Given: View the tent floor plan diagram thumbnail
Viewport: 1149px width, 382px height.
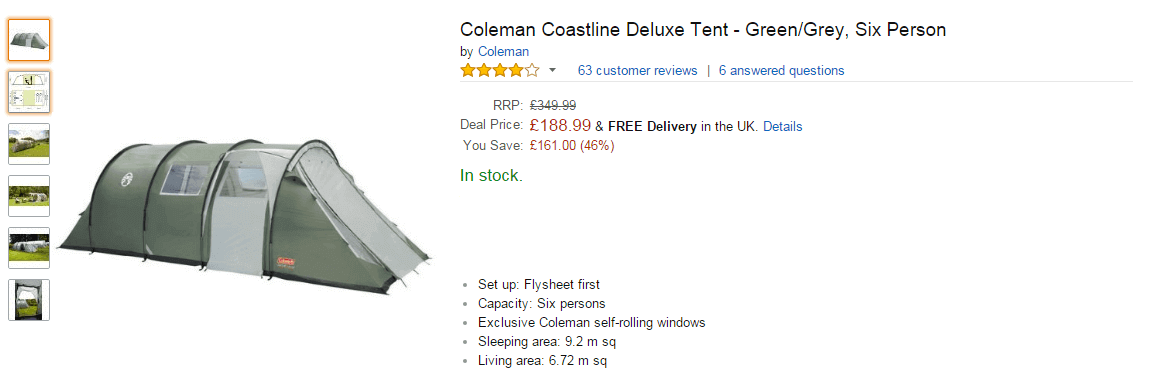Looking at the screenshot, I should pos(29,92).
